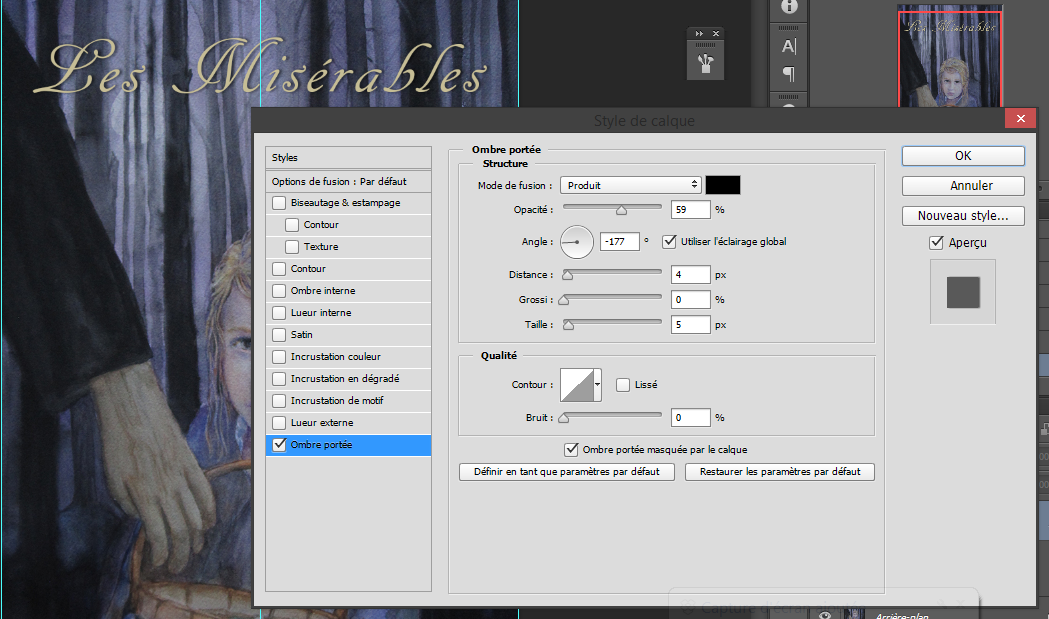Open the Contour picker dropdown arrow
The image size is (1049, 619).
pyautogui.click(x=598, y=384)
